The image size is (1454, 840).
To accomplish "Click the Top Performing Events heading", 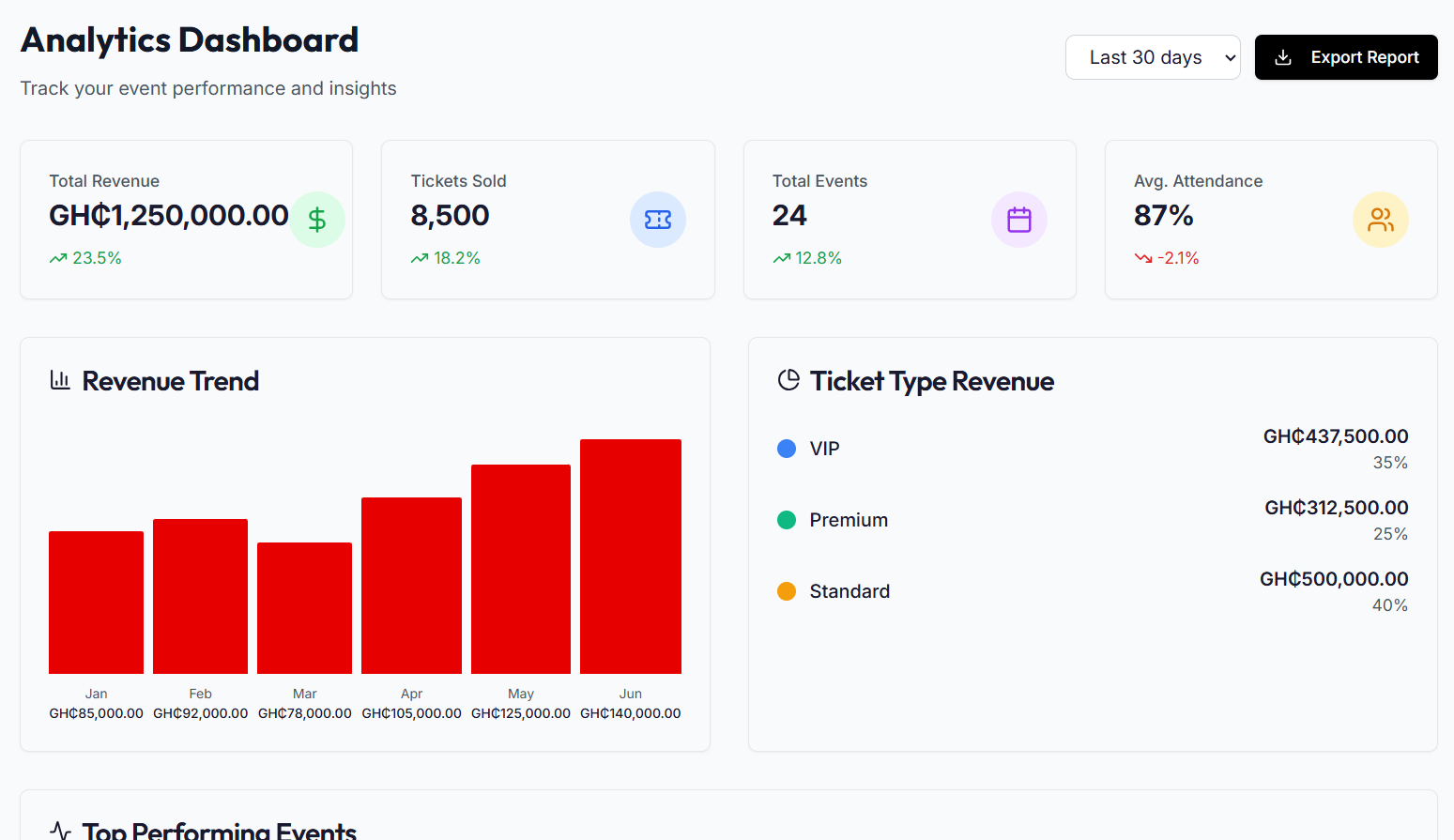I will 220,831.
